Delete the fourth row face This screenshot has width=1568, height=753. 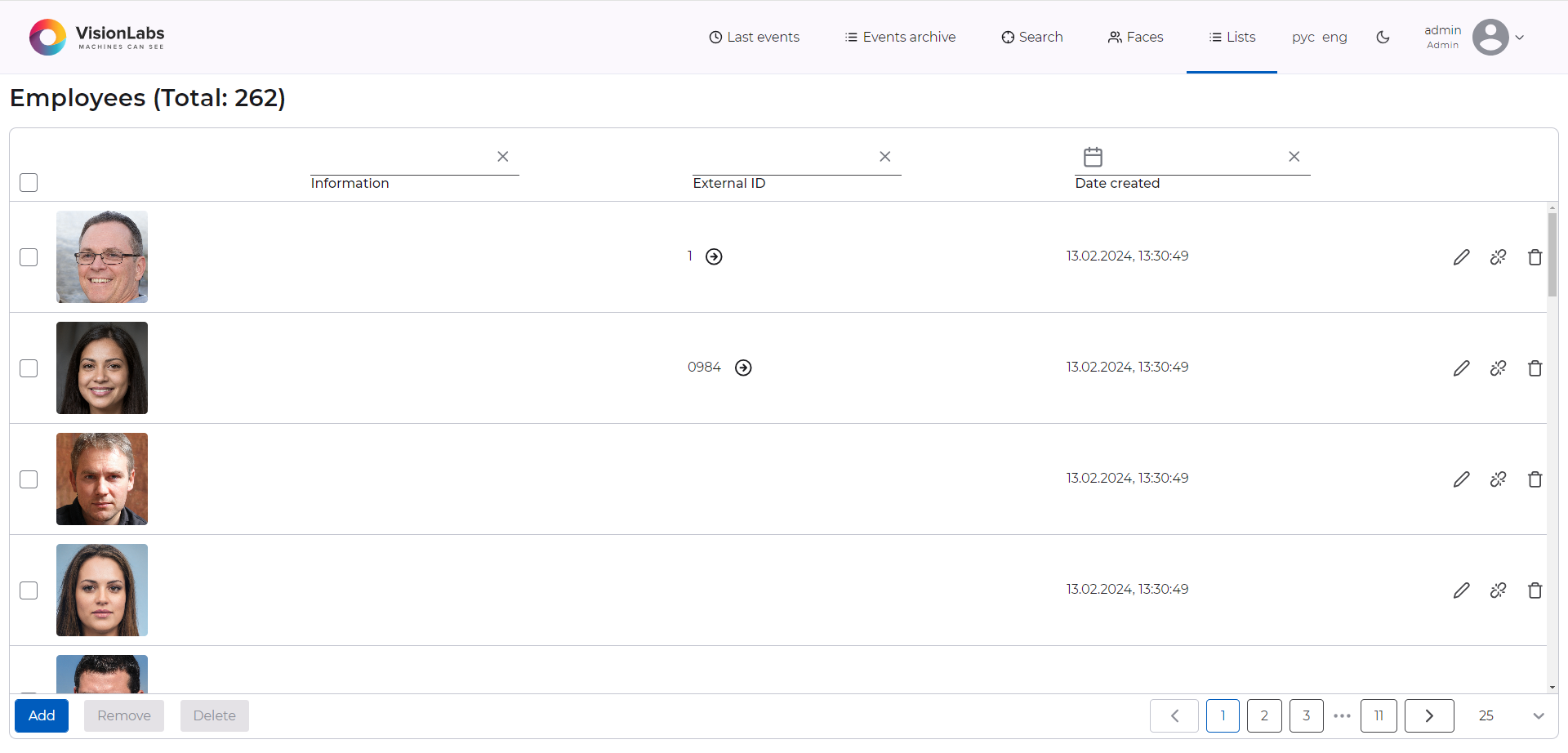[x=1535, y=590]
